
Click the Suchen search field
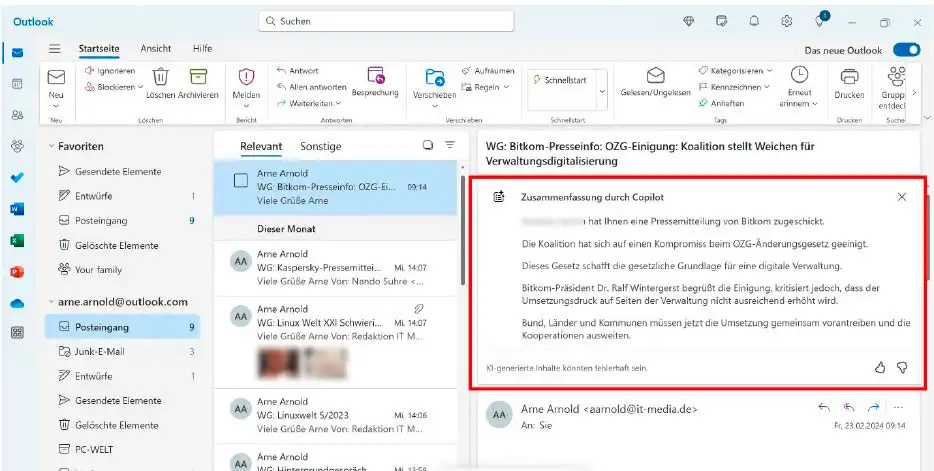[386, 21]
